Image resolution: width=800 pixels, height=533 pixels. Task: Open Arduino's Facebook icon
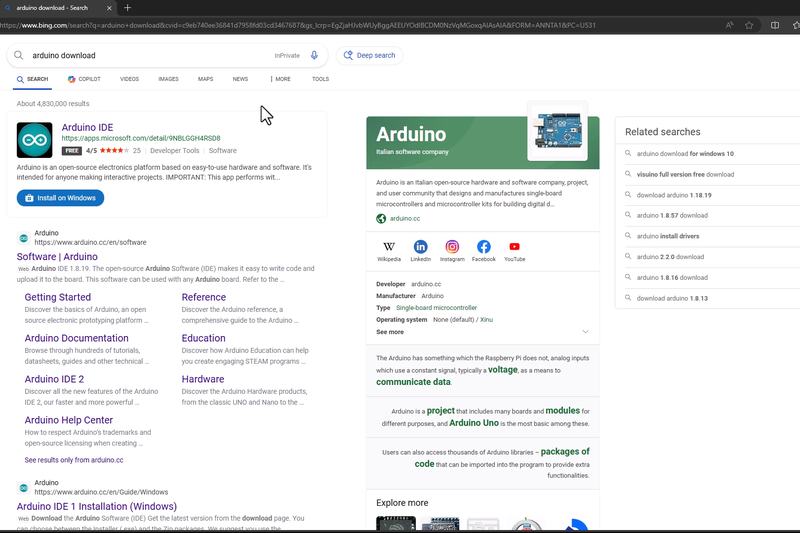tap(484, 247)
